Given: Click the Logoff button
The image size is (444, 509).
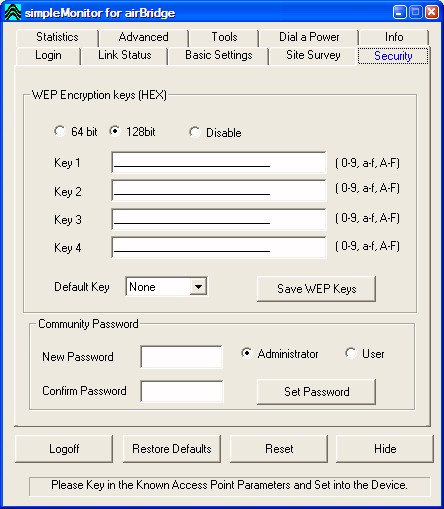Looking at the screenshot, I should (x=64, y=449).
